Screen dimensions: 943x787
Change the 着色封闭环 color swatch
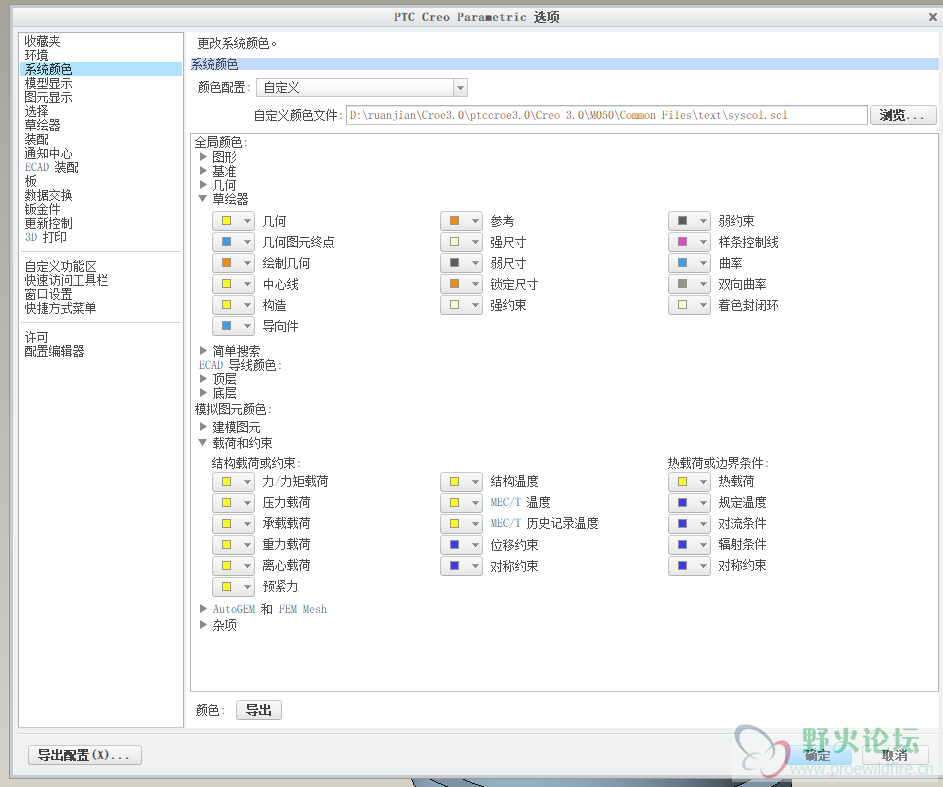coord(689,305)
